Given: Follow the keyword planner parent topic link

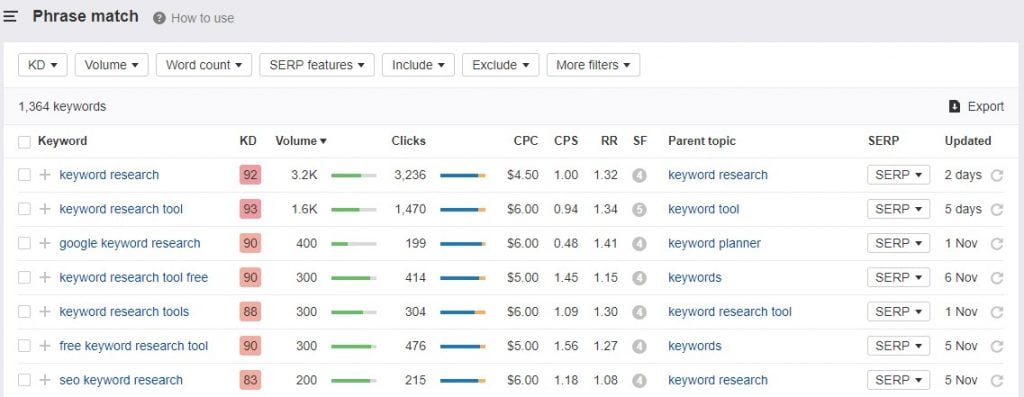Looking at the screenshot, I should pos(714,244).
